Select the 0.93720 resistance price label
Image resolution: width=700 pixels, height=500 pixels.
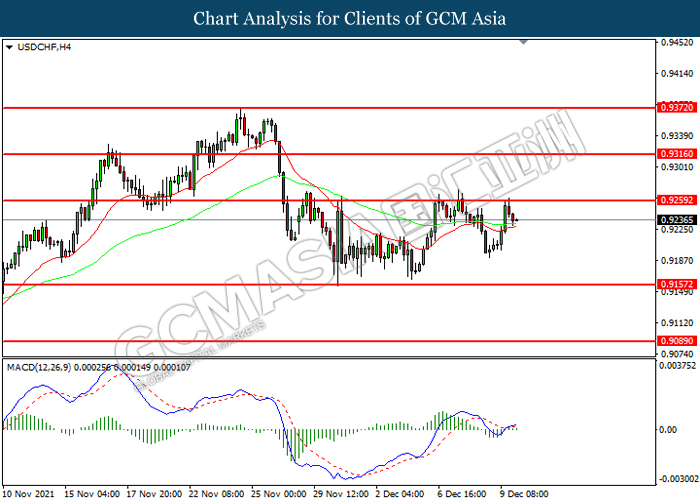677,107
